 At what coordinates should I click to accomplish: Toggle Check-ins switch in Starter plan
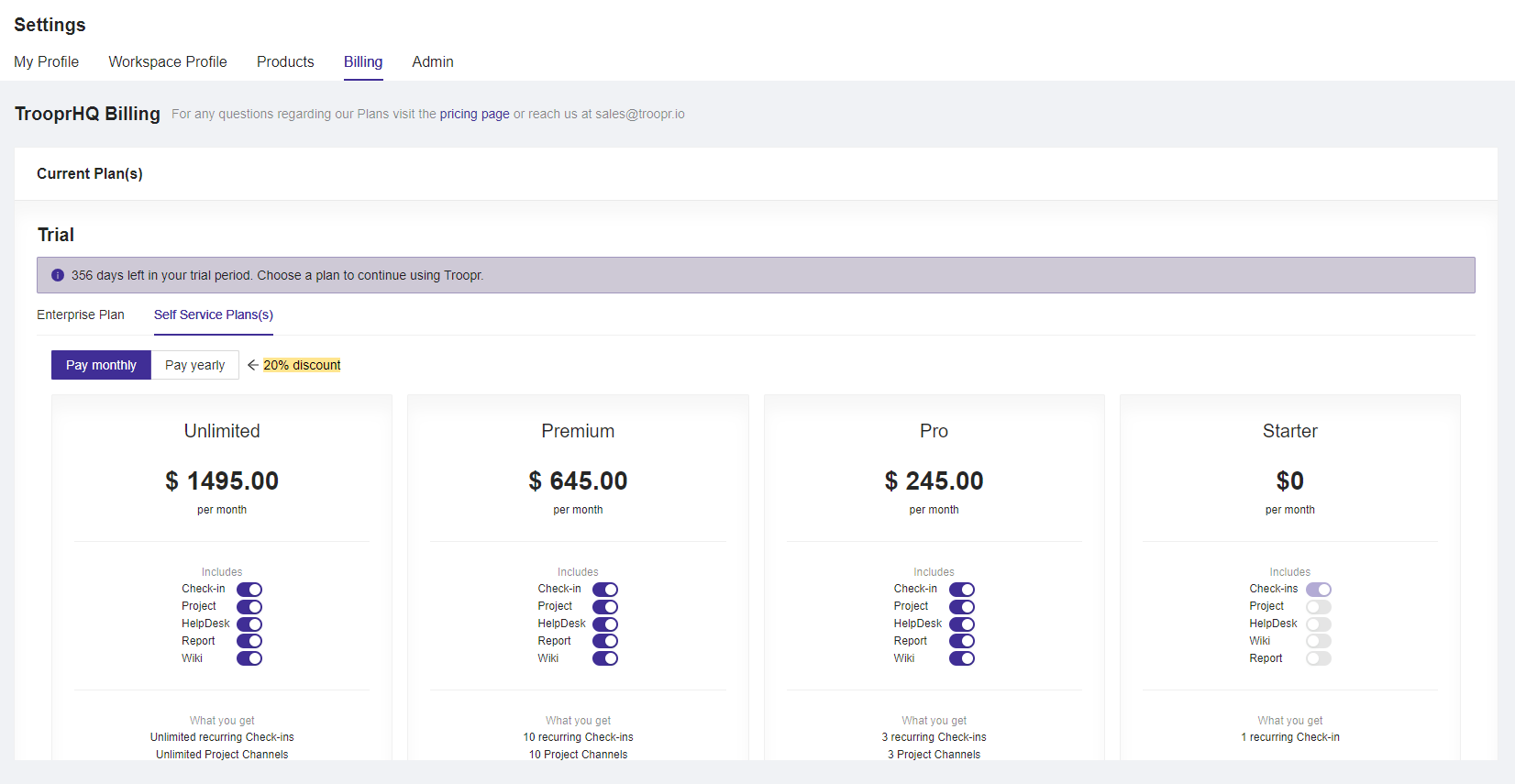(x=1319, y=590)
